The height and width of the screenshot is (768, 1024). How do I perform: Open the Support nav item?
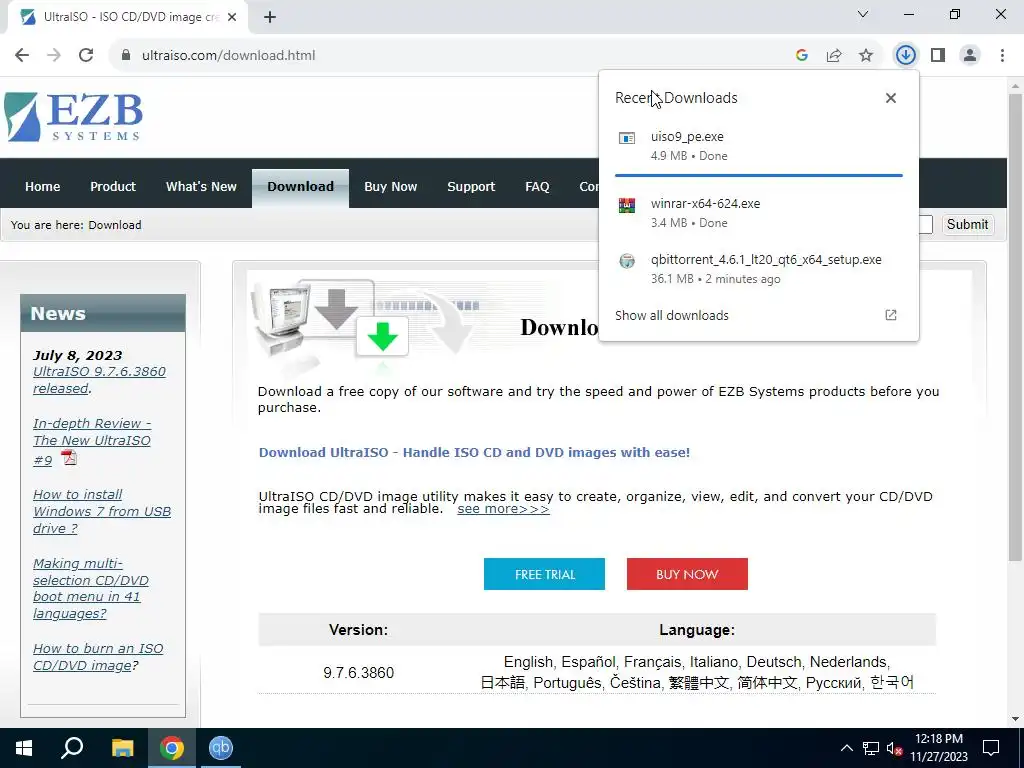(x=471, y=187)
